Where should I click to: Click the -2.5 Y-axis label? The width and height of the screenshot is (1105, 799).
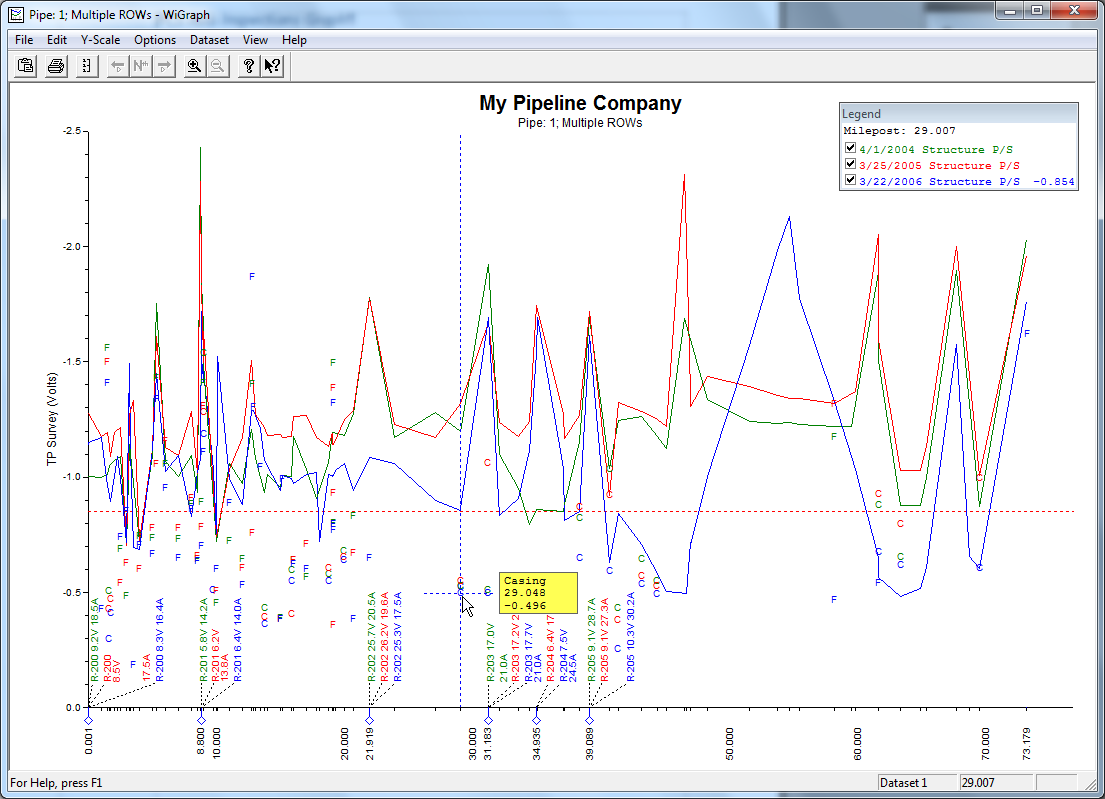pyautogui.click(x=71, y=131)
